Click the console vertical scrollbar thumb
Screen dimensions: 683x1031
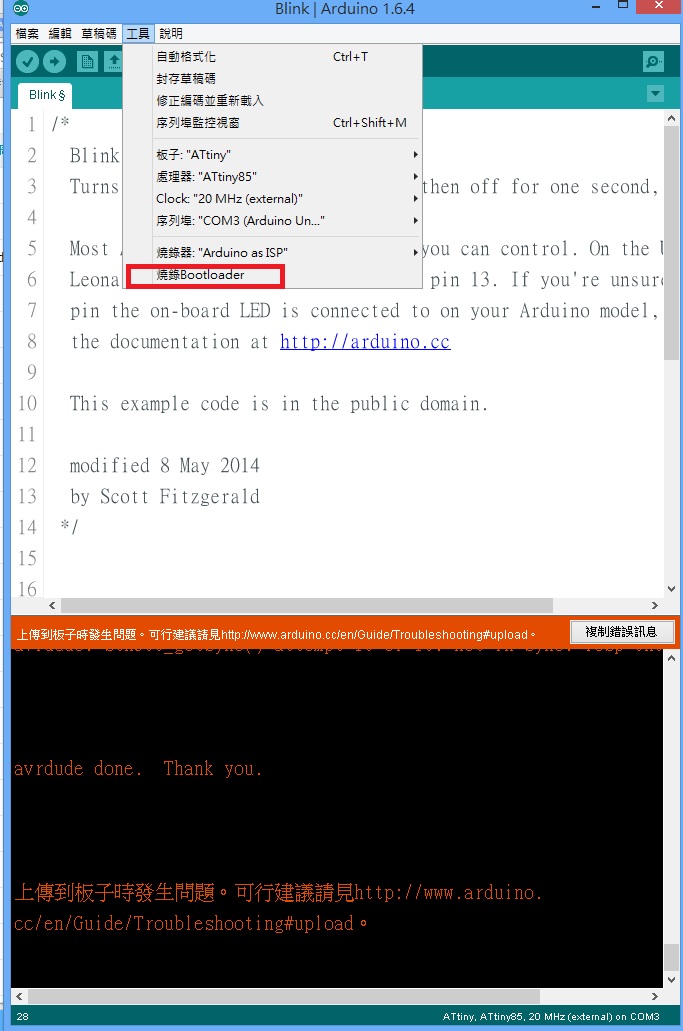(x=671, y=957)
